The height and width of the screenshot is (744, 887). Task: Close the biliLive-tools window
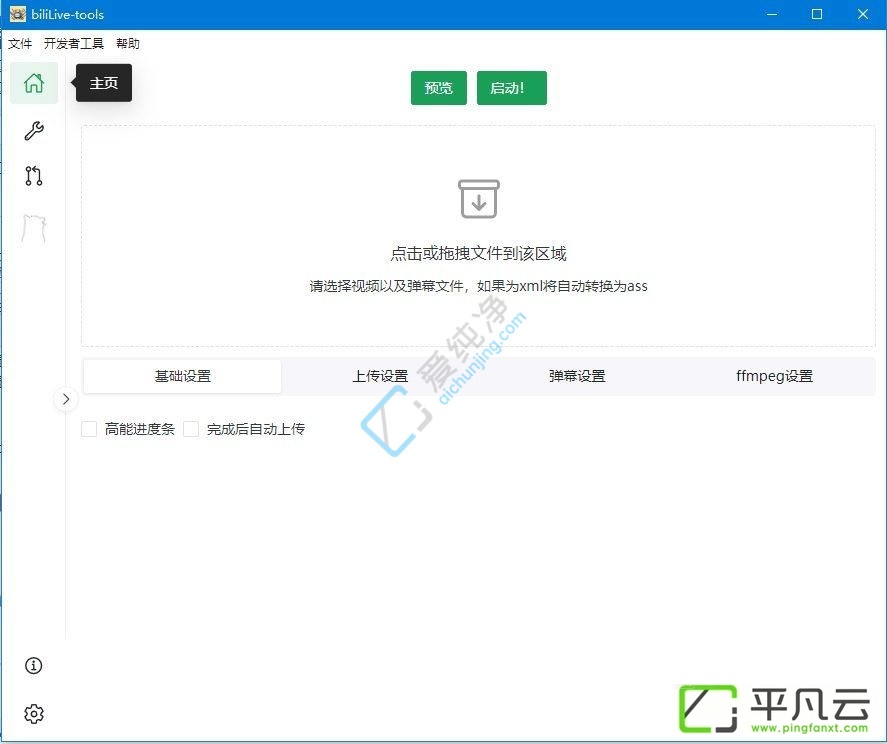pyautogui.click(x=863, y=14)
